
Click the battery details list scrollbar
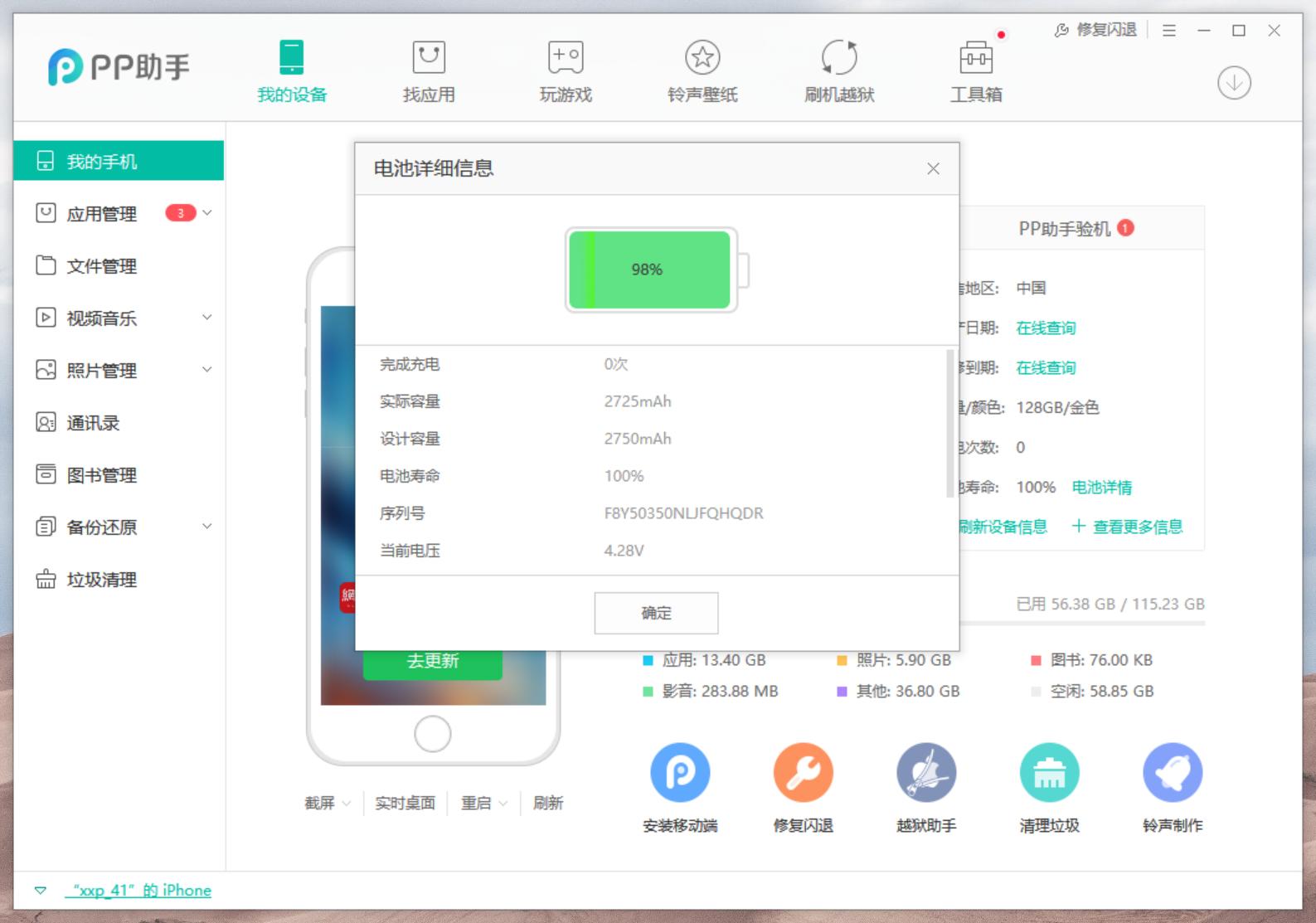[x=949, y=424]
